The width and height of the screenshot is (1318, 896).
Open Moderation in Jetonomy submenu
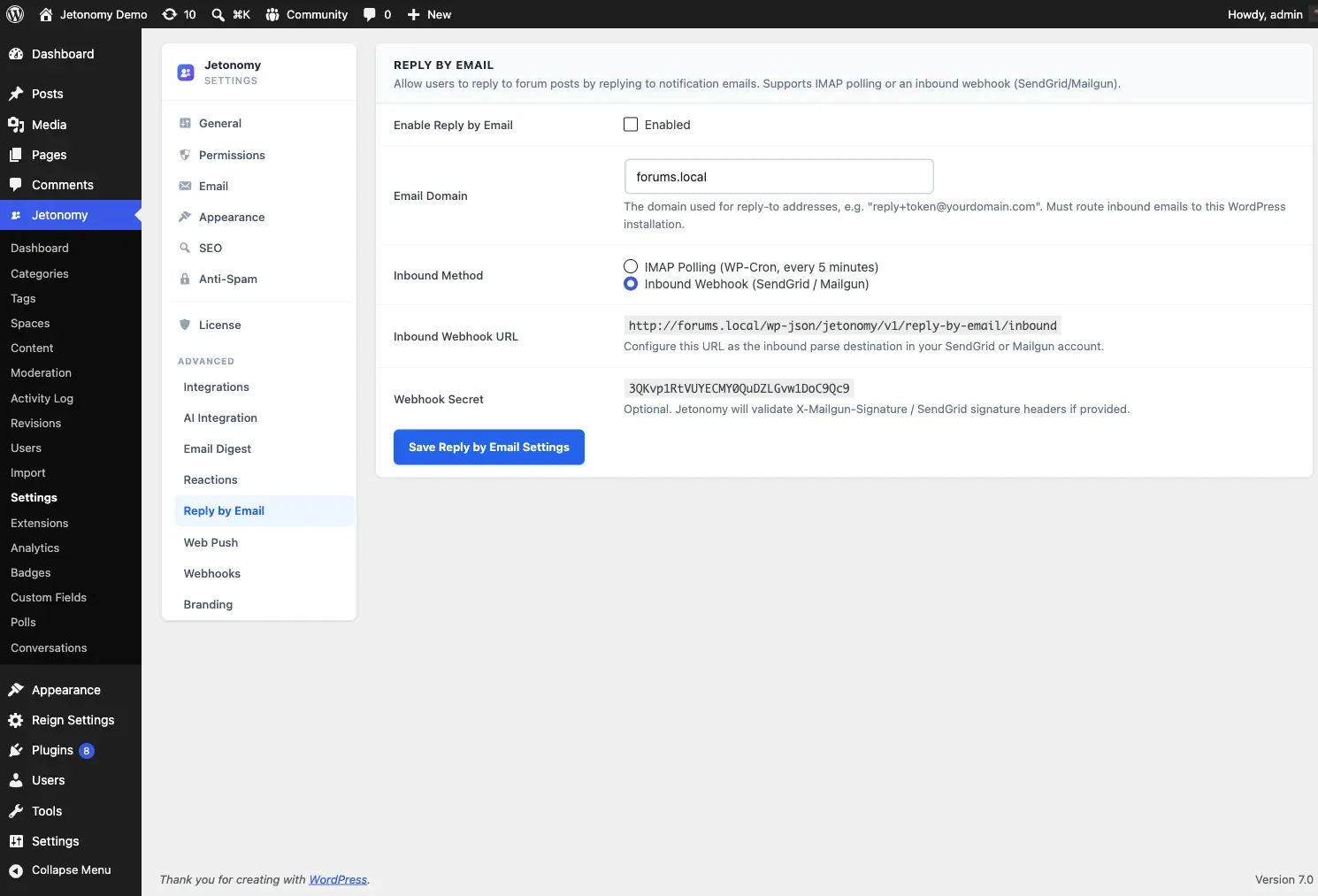[41, 373]
